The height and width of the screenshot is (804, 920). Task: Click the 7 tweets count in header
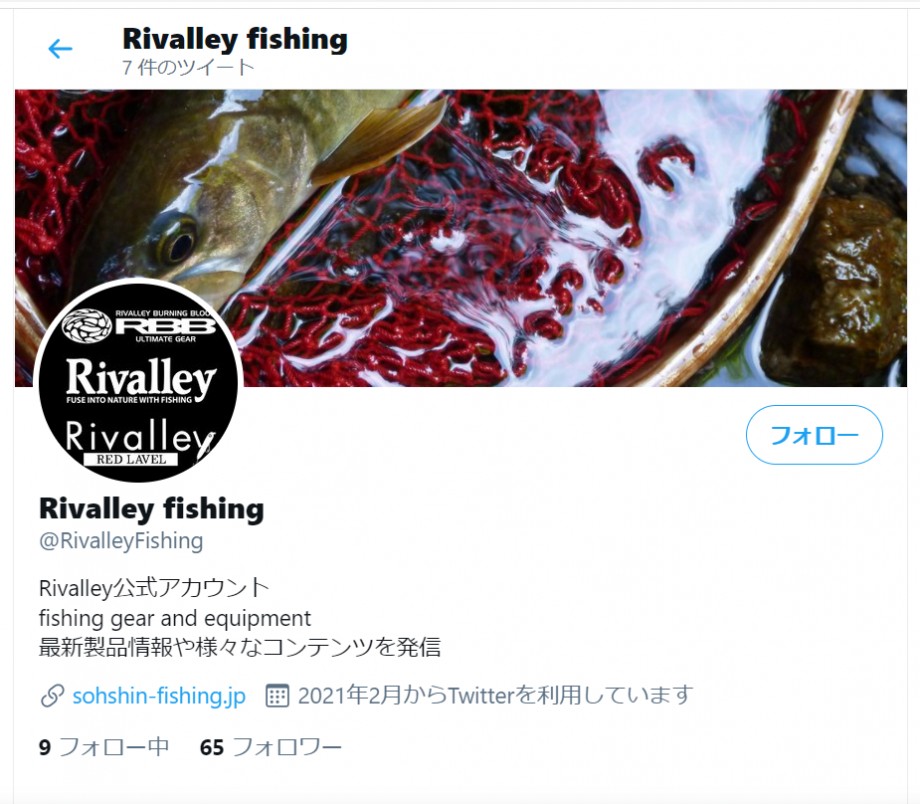coord(188,67)
